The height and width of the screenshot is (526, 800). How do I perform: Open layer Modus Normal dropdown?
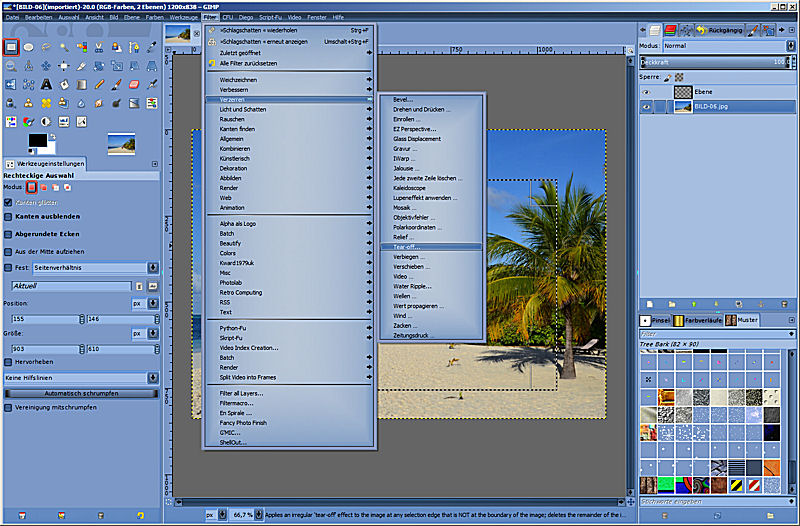tap(729, 46)
